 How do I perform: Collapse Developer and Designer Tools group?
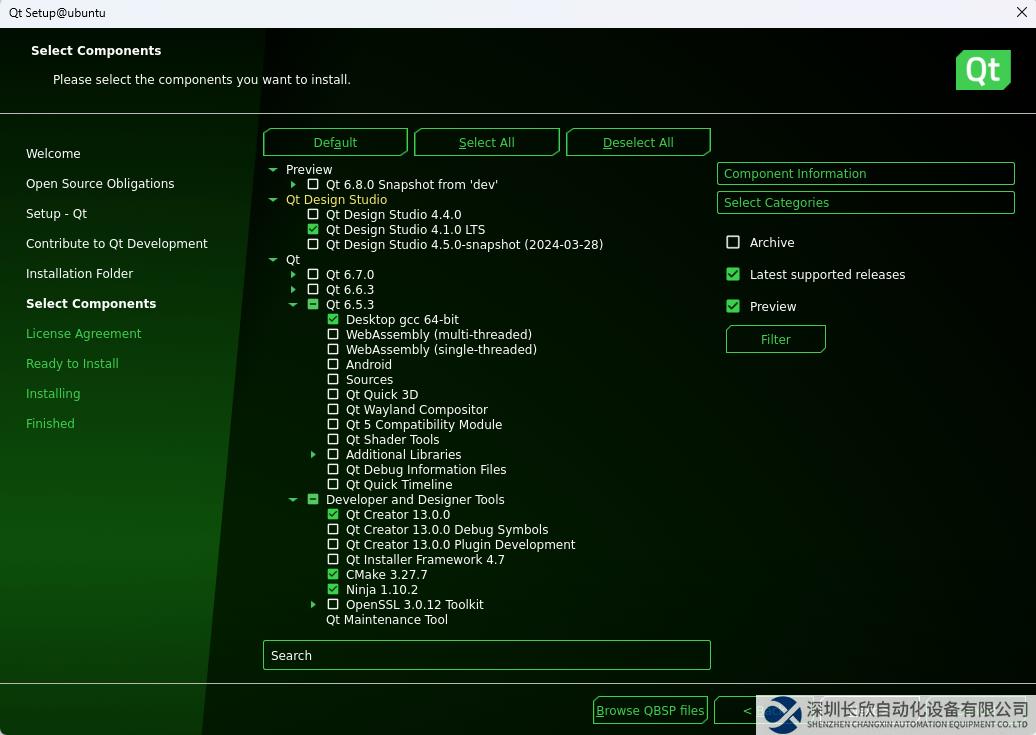pyautogui.click(x=293, y=499)
